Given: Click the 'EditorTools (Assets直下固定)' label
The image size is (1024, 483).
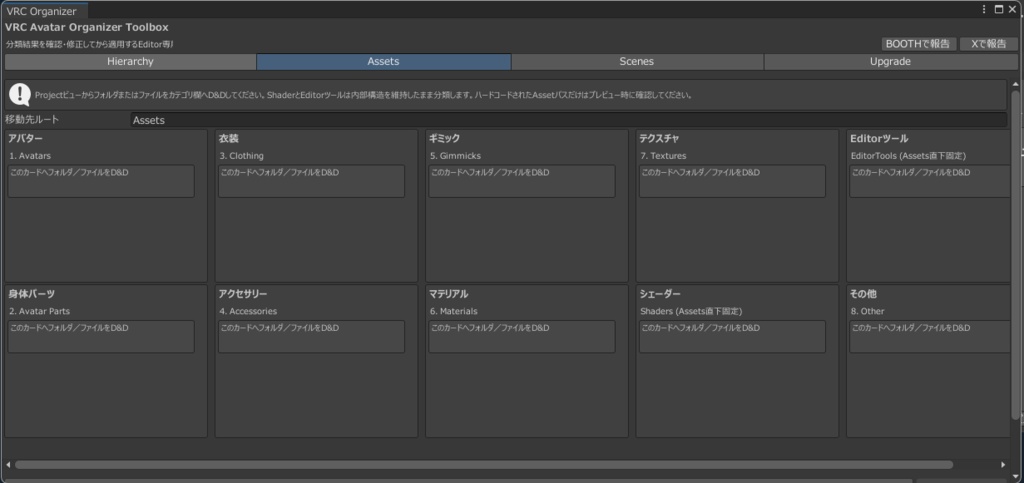Looking at the screenshot, I should pos(908,156).
